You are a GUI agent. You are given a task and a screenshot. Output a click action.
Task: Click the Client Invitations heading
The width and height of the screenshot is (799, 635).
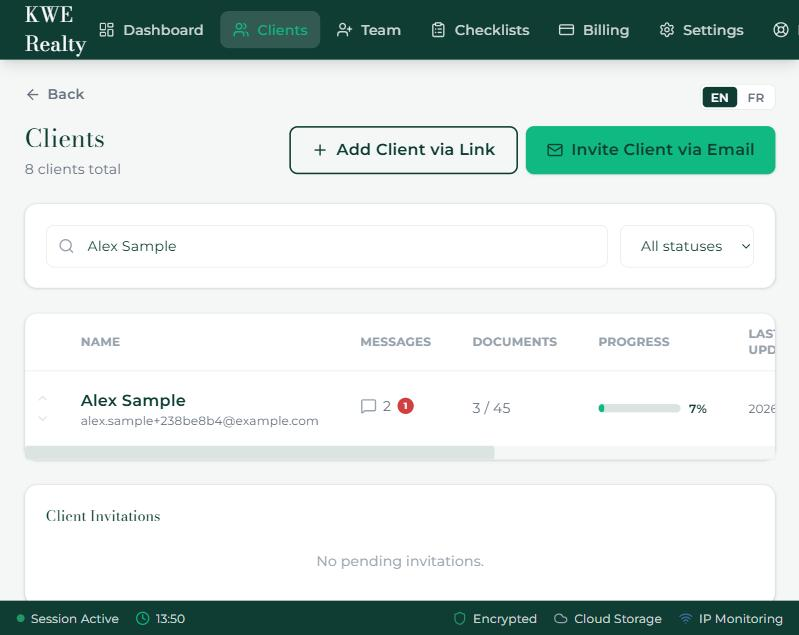click(x=103, y=516)
